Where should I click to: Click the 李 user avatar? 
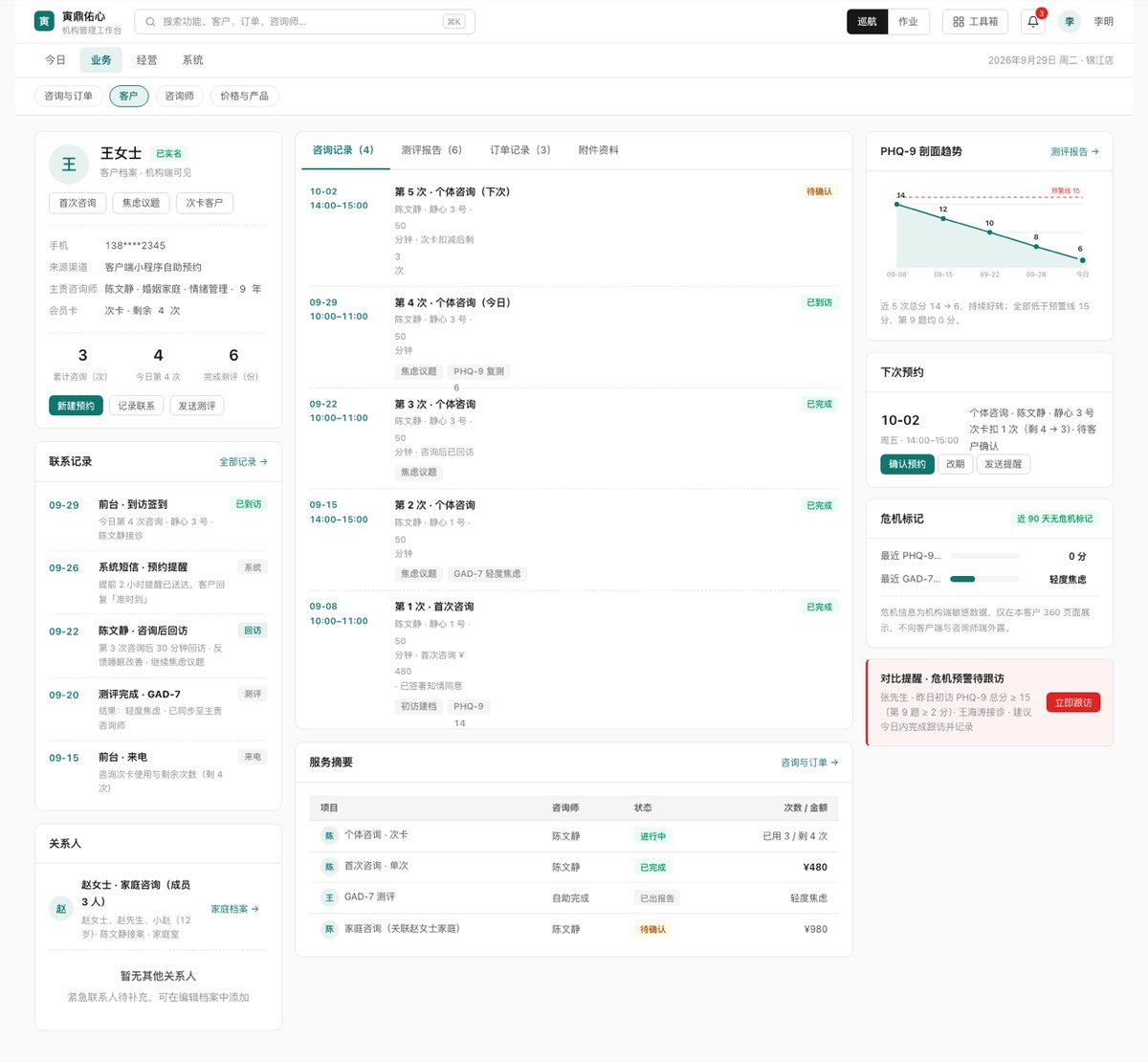pyautogui.click(x=1070, y=21)
